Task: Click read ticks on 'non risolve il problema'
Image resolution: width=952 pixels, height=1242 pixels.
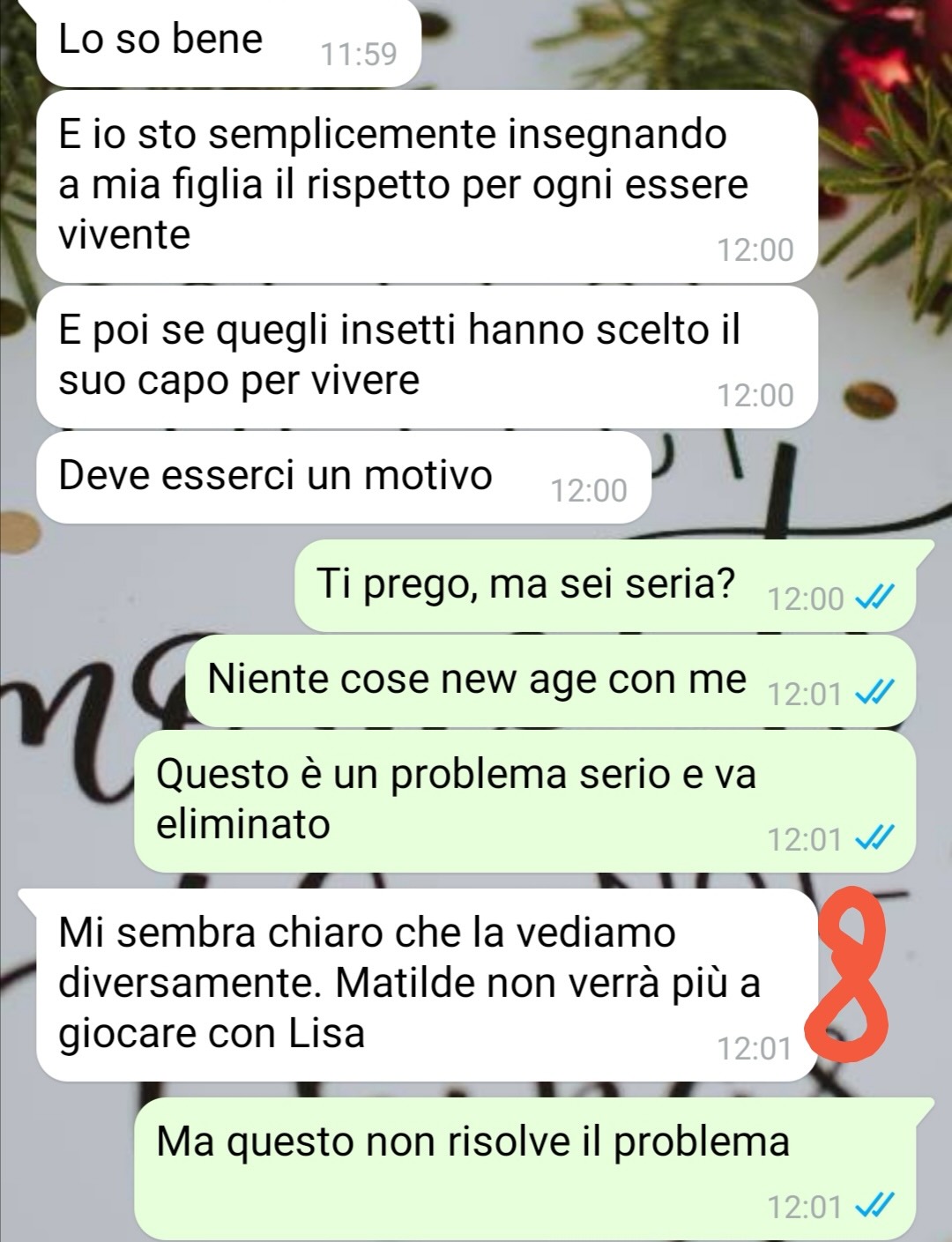Action: [x=876, y=1205]
